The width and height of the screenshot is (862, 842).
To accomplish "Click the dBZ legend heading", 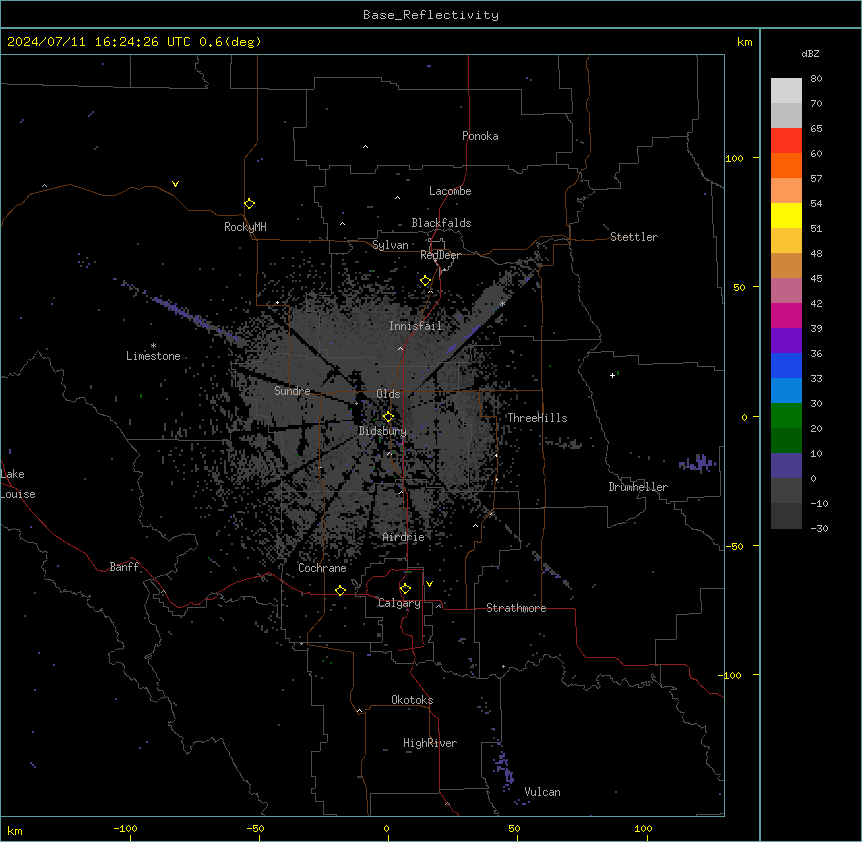I will tap(810, 54).
